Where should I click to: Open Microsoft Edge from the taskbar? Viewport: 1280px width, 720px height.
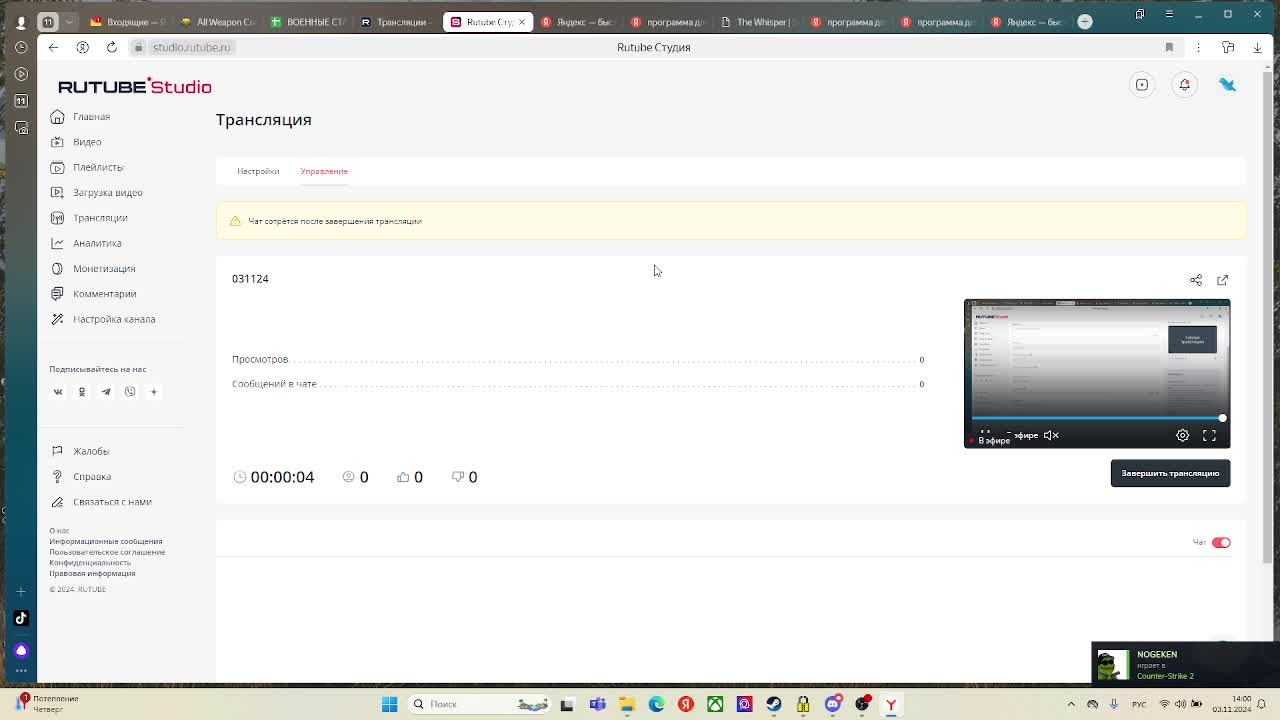pos(656,704)
